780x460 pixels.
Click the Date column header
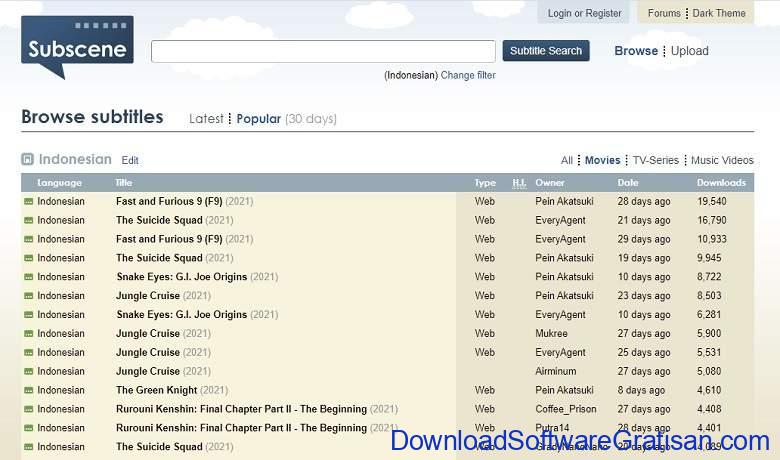tap(628, 183)
